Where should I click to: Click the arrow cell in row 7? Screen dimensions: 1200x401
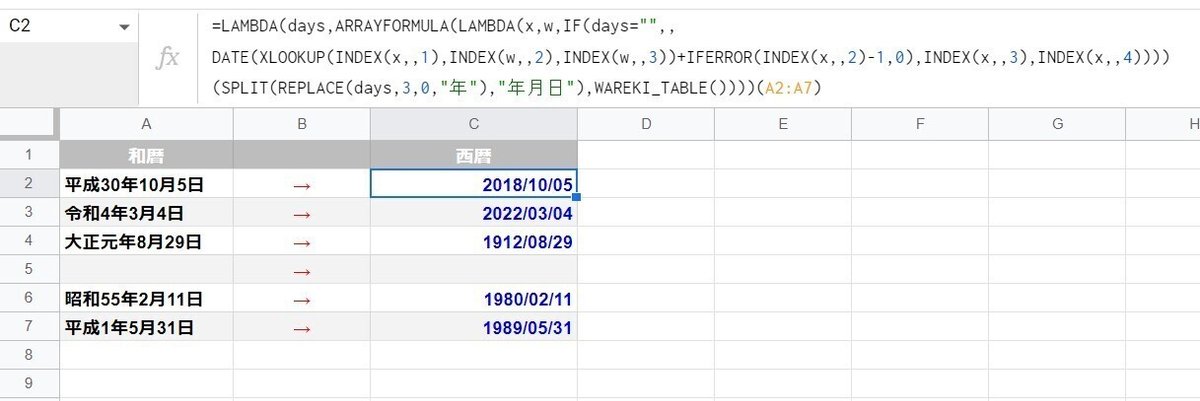point(302,327)
